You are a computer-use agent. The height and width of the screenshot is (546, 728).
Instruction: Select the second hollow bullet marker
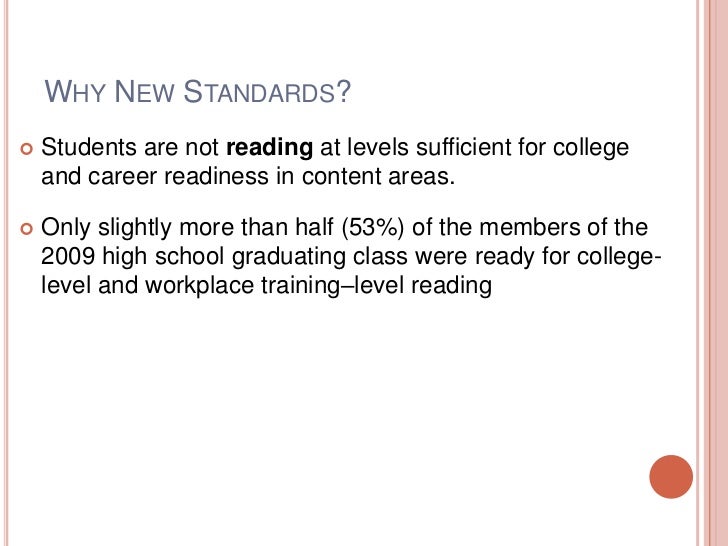click(27, 229)
